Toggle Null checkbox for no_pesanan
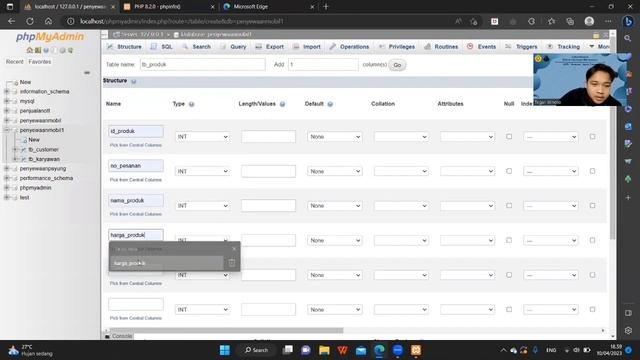 509,171
